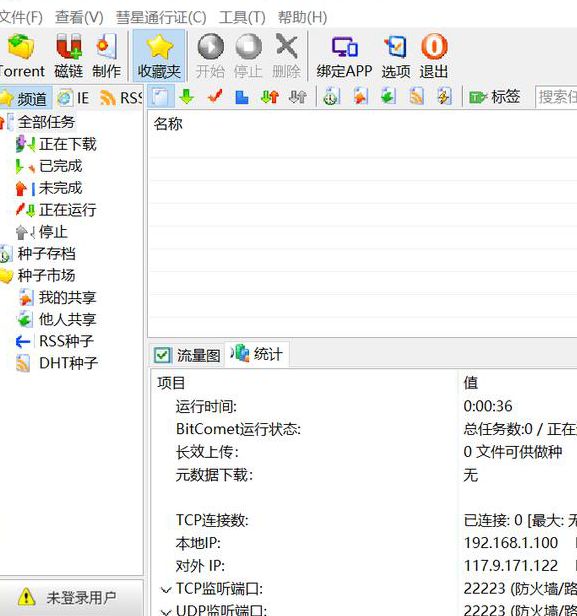Open the 查看(V) menu
This screenshot has width=577, height=616.
[79, 17]
